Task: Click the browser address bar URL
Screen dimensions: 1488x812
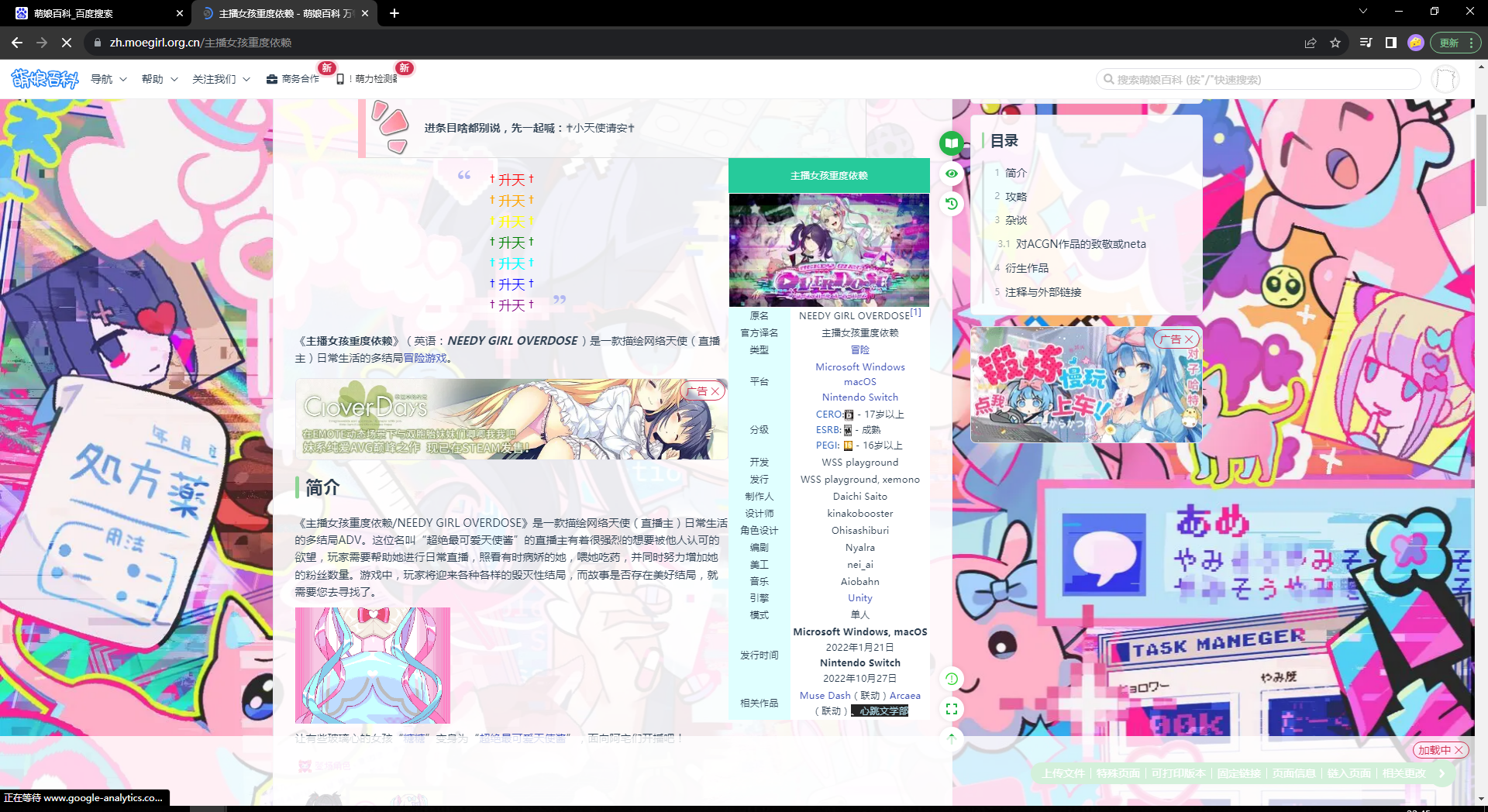Action: point(200,43)
